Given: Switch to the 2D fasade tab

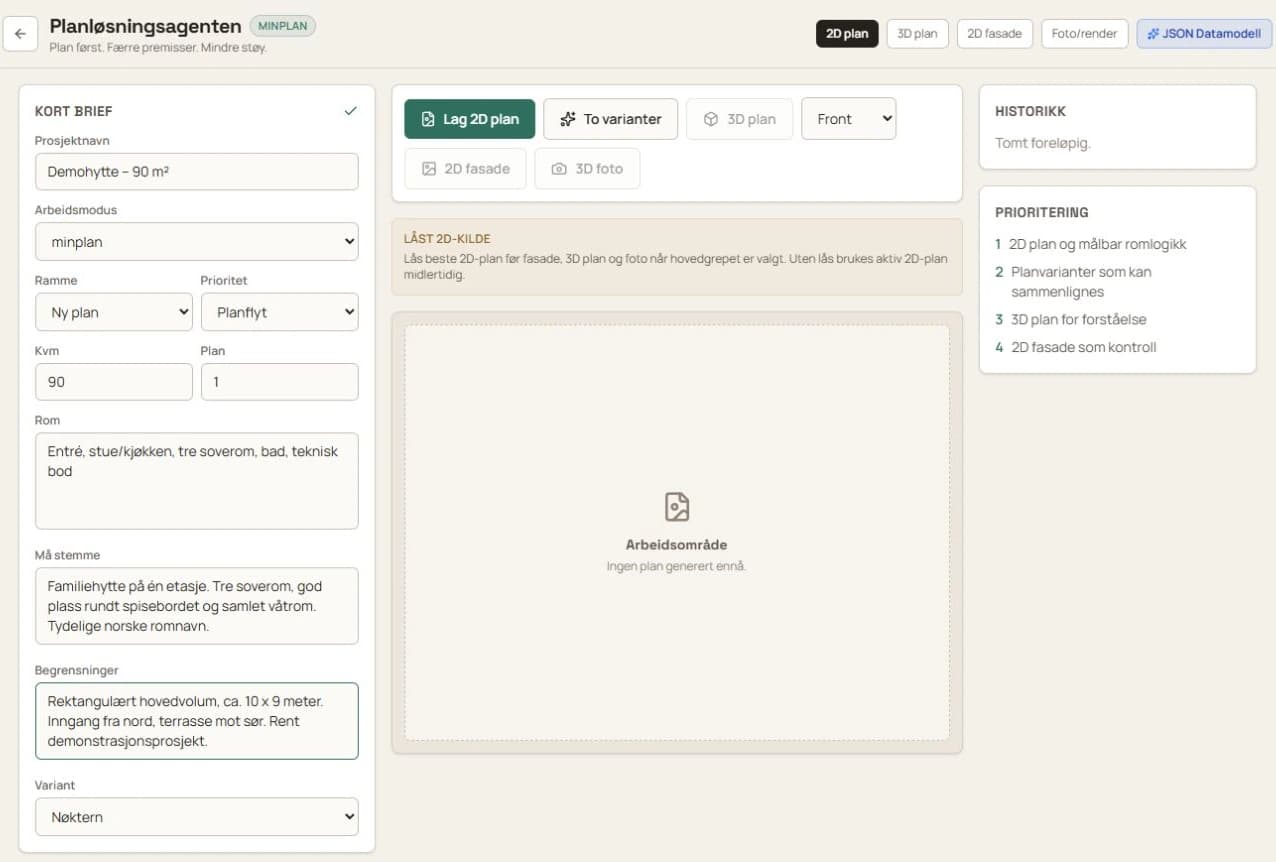Looking at the screenshot, I should coord(995,33).
